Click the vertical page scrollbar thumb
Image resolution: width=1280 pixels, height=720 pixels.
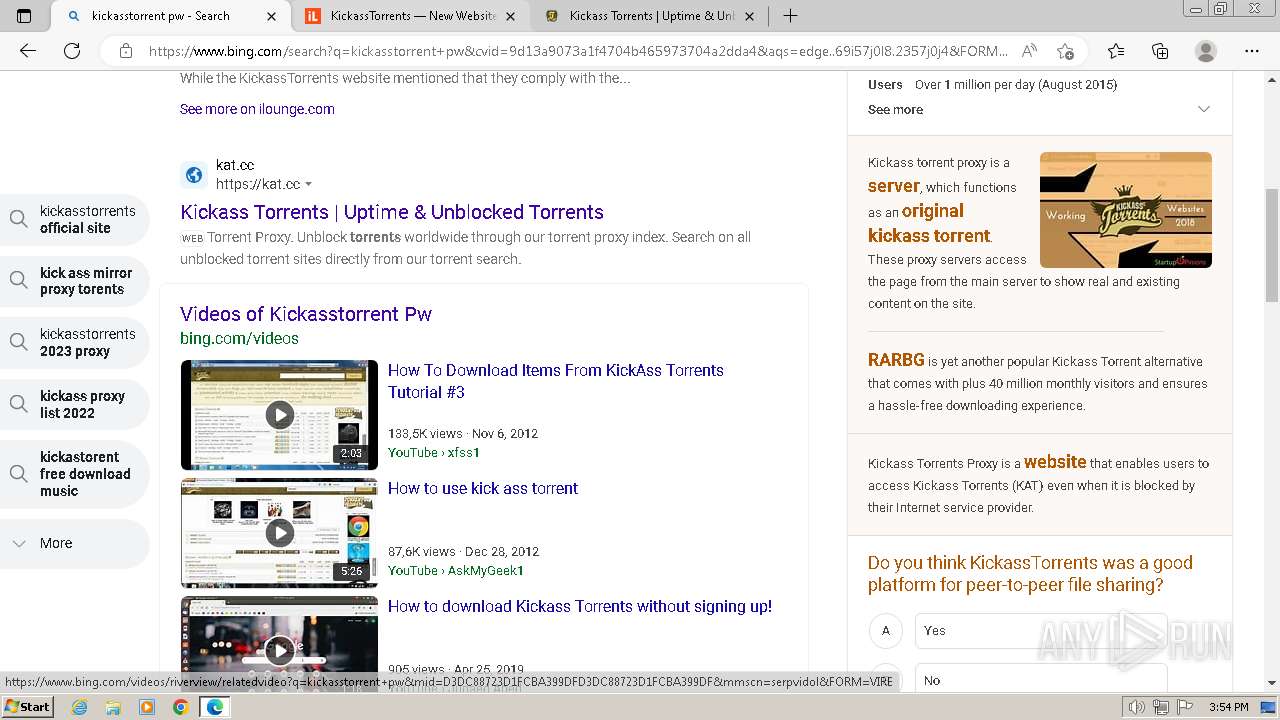point(1272,245)
